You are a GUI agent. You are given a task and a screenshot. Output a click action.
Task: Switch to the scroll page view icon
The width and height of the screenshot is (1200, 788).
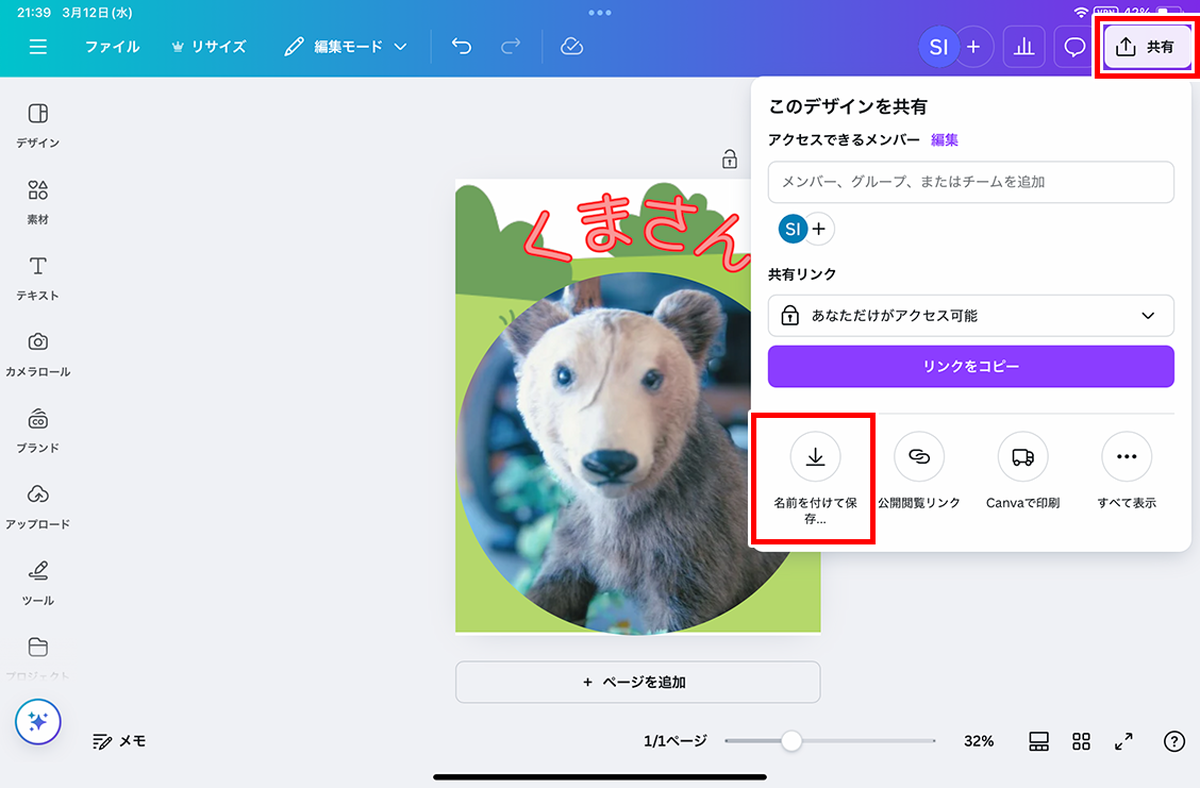coord(1039,741)
